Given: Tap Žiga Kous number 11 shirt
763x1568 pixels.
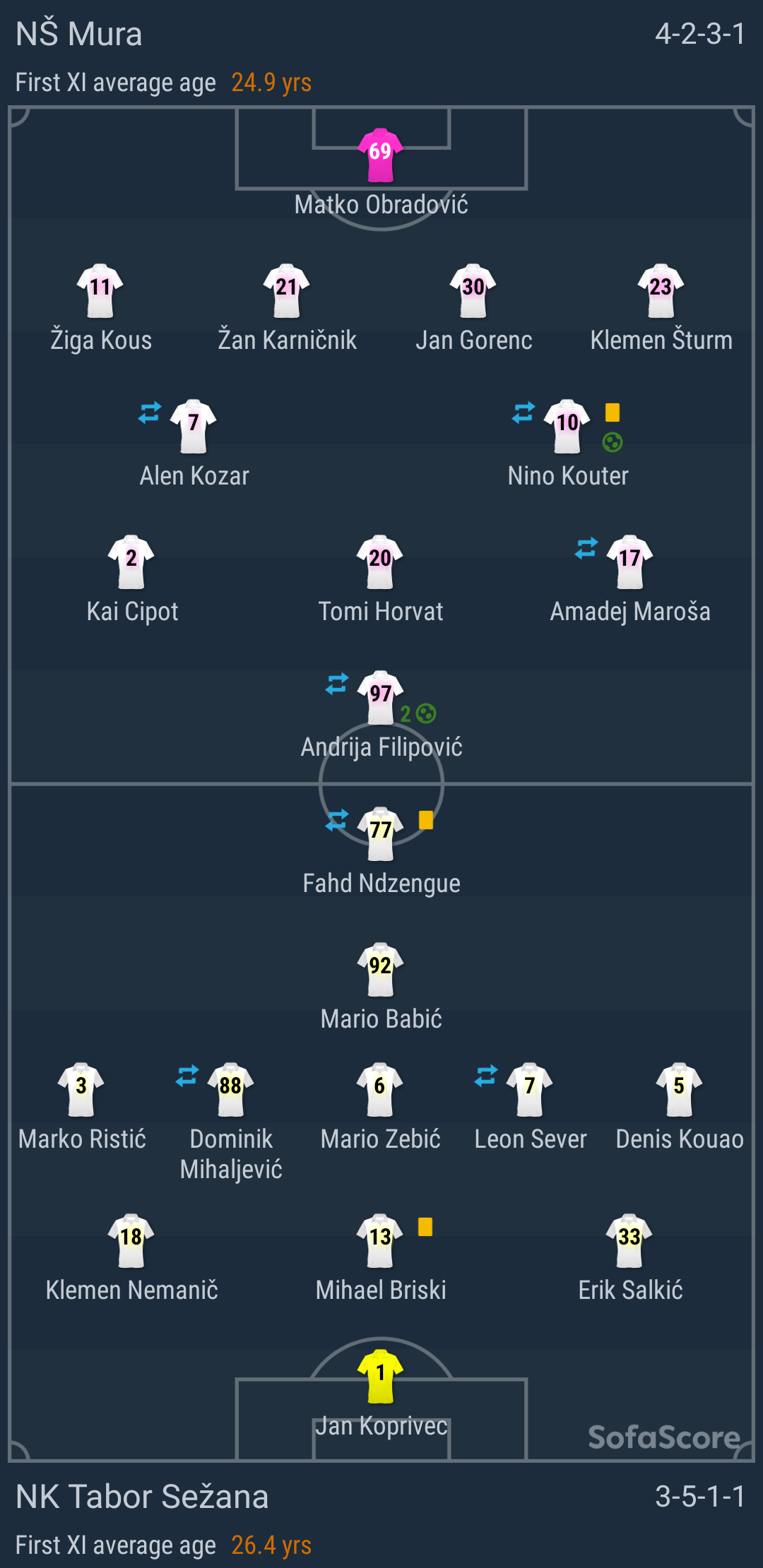Looking at the screenshot, I should tap(100, 290).
